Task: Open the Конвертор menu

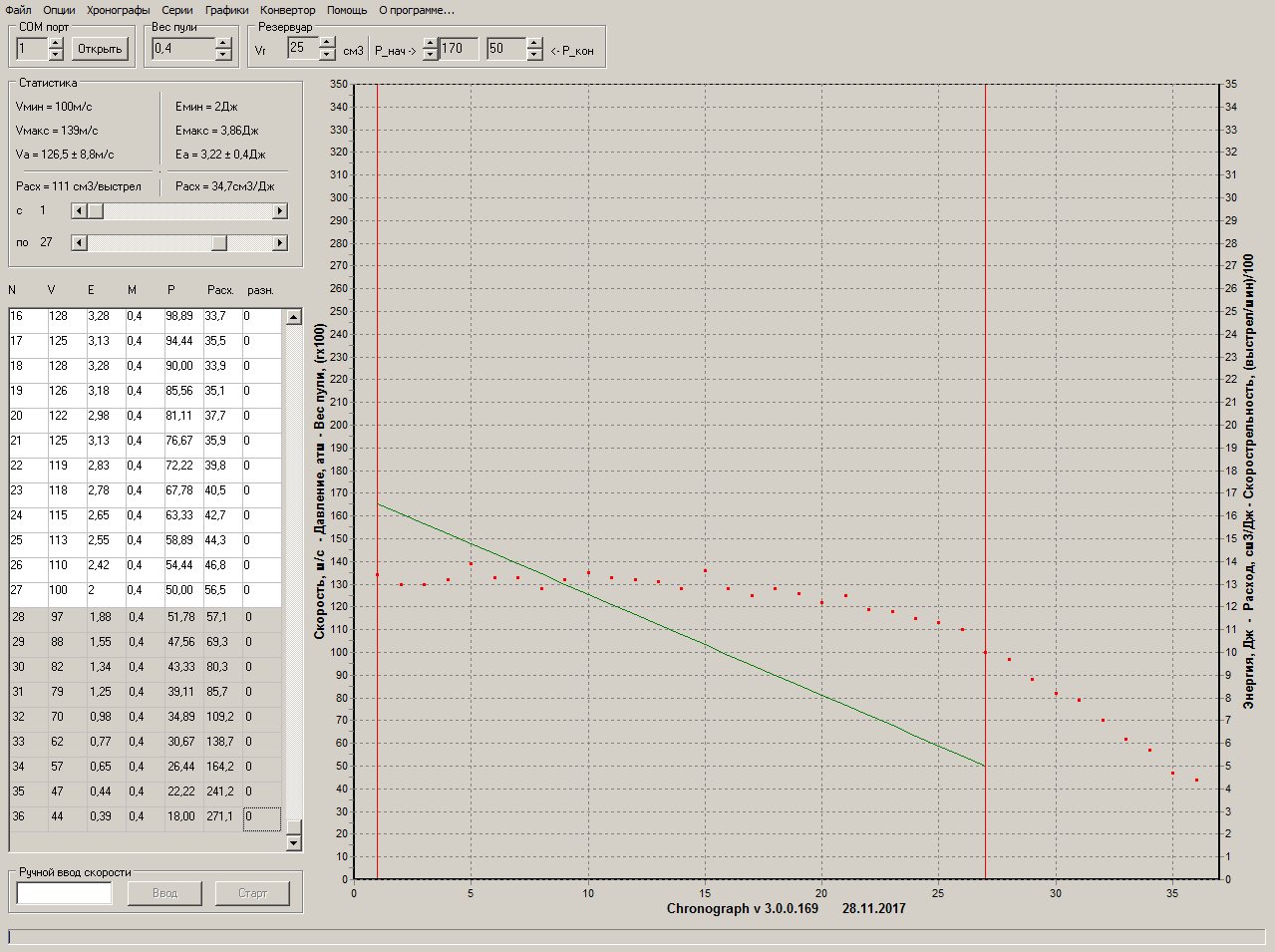Action: pos(288,10)
